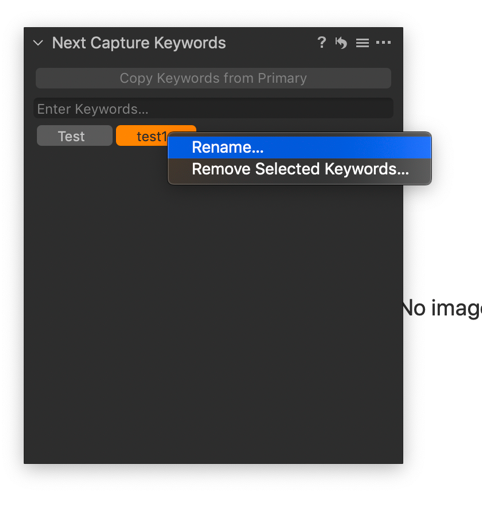Open the question mark help icon

[321, 43]
